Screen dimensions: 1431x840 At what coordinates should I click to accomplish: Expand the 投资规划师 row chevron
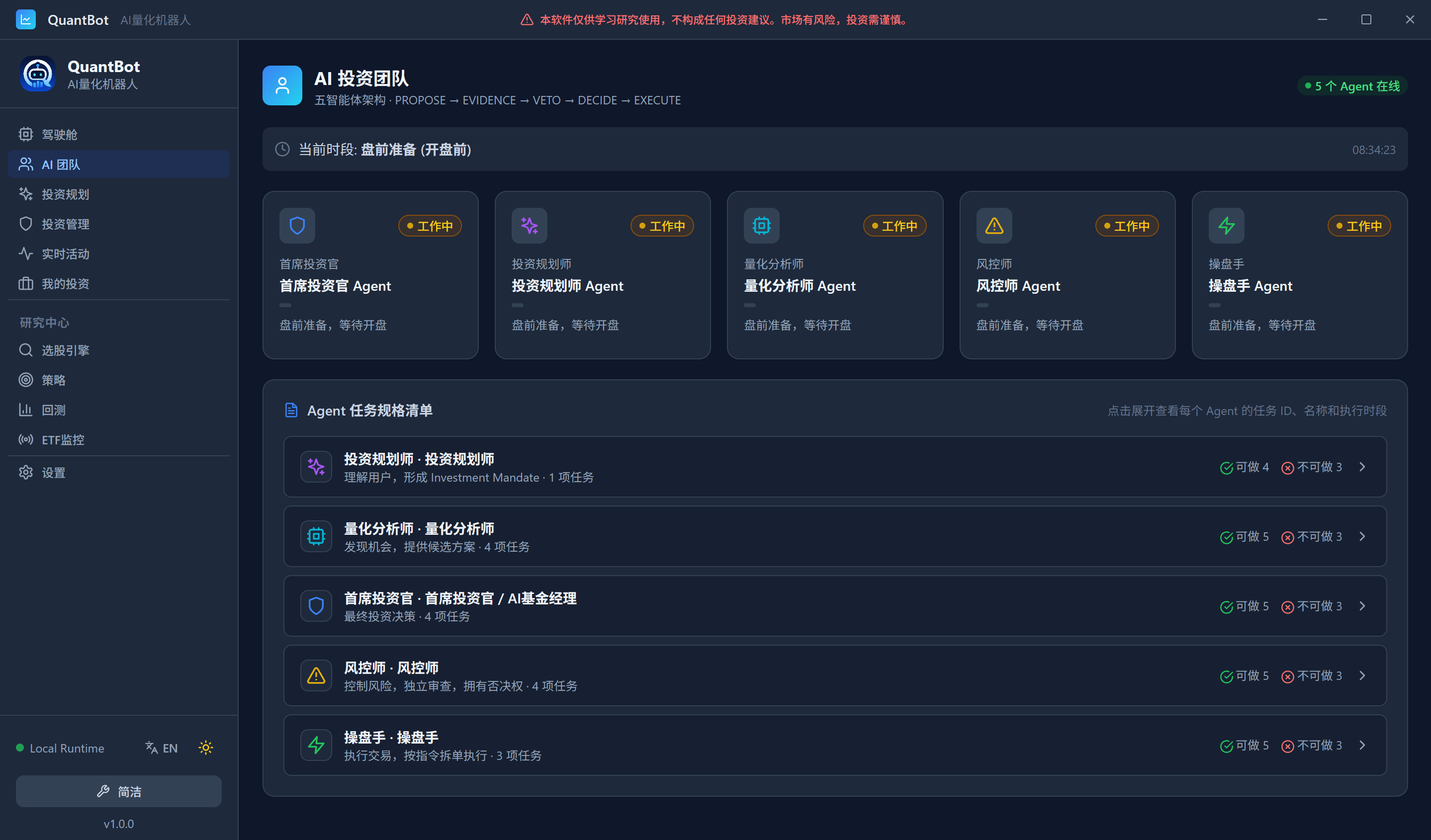tap(1362, 467)
